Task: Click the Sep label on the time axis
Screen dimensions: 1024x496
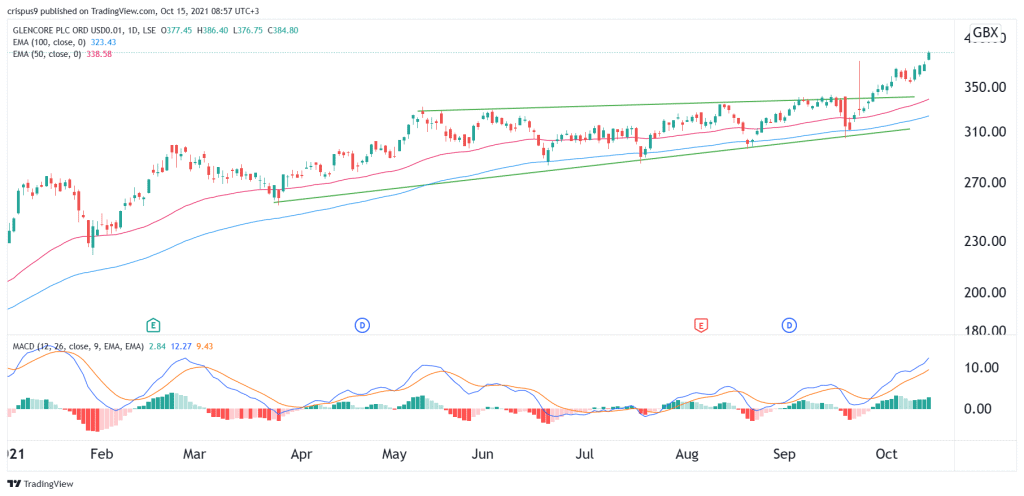Action: 784,454
